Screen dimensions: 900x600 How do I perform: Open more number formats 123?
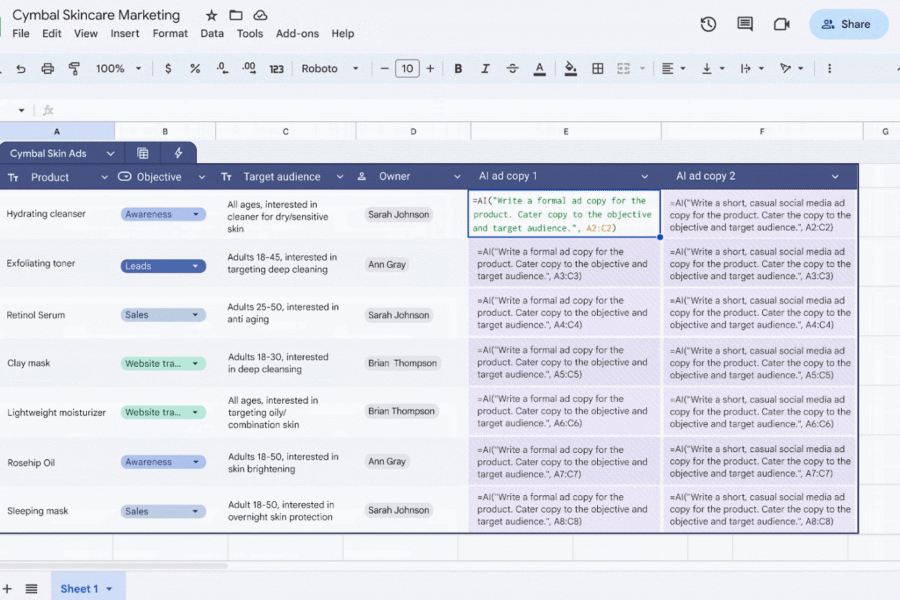(x=277, y=69)
